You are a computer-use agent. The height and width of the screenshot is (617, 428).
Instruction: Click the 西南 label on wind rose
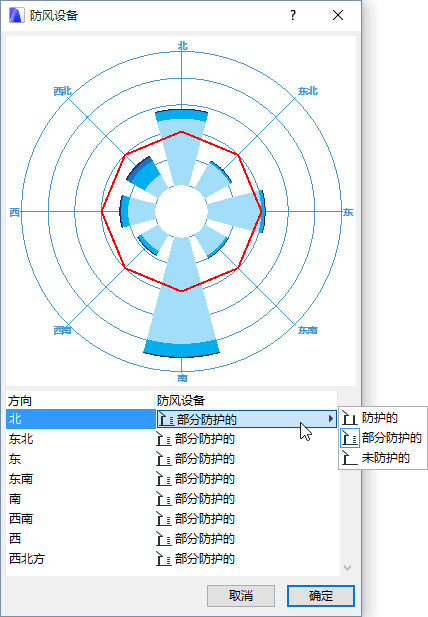click(x=63, y=330)
